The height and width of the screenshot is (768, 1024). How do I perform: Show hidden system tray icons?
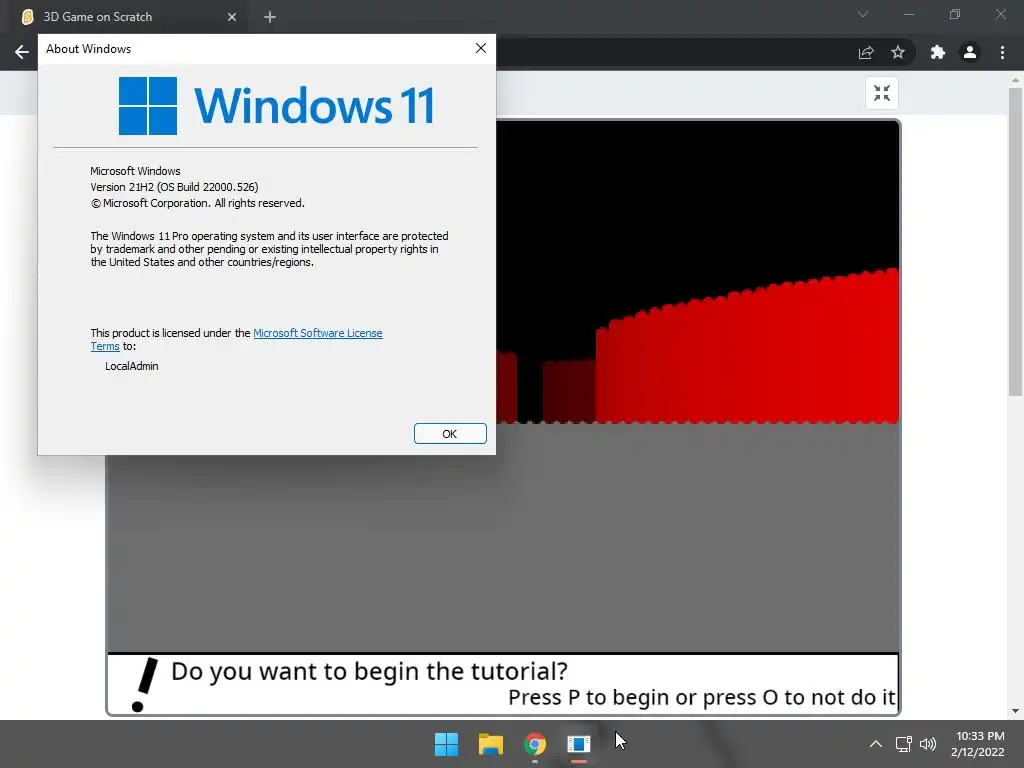(876, 744)
